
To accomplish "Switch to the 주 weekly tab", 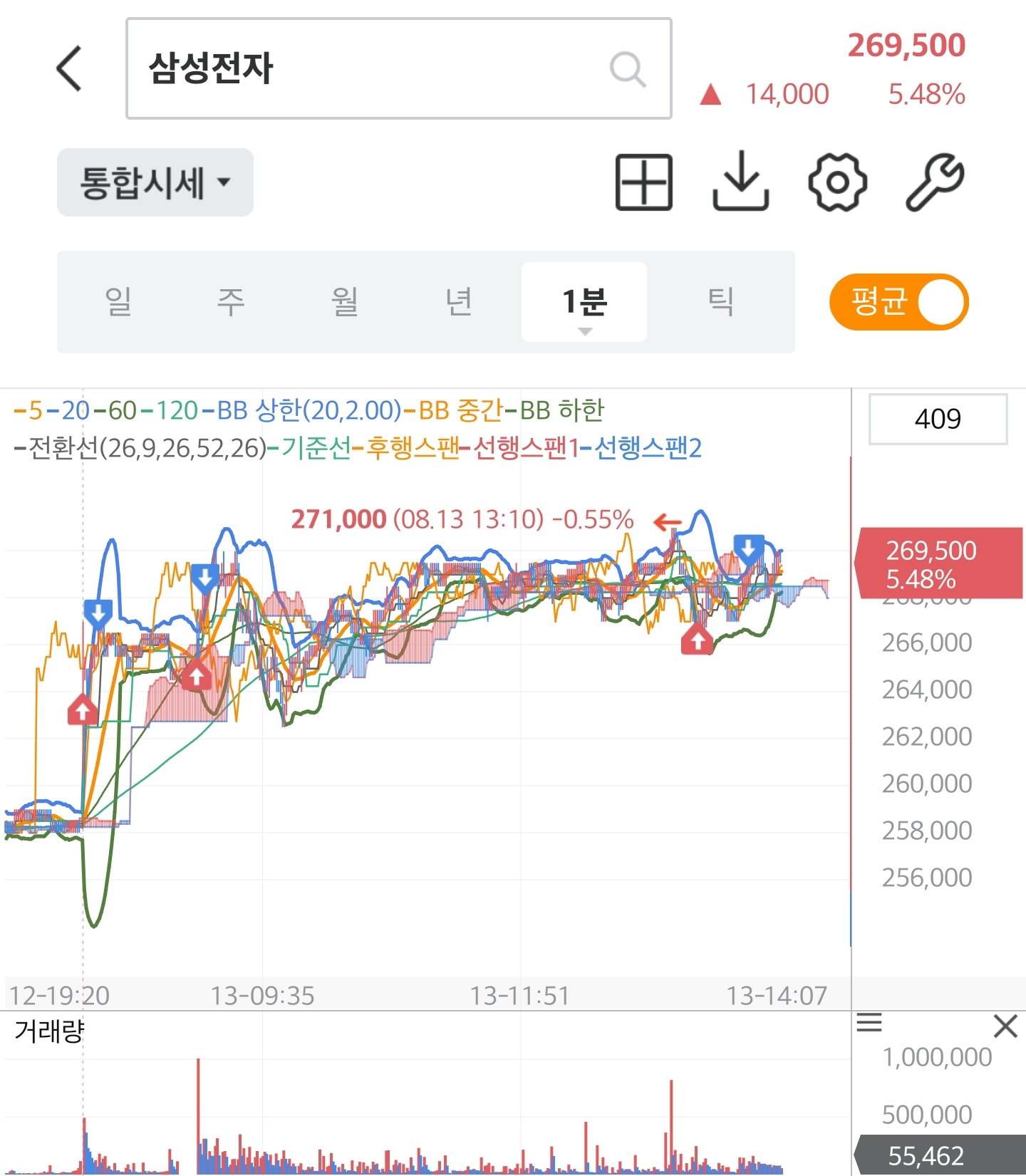I will [231, 302].
